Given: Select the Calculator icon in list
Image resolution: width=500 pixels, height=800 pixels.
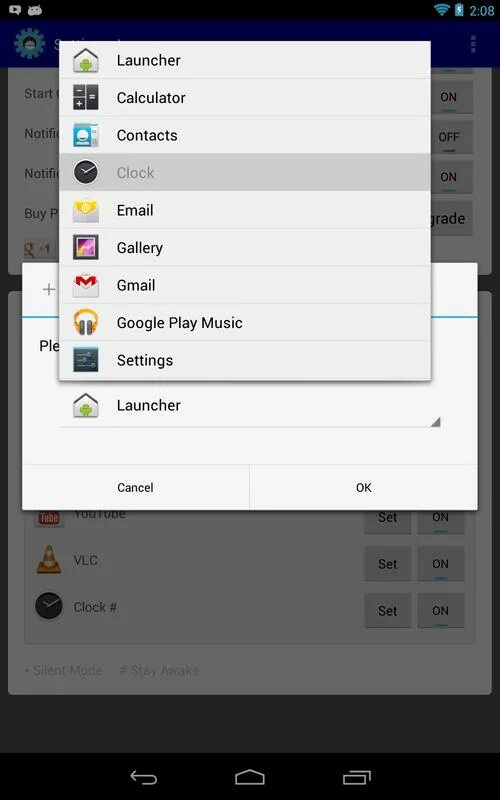Looking at the screenshot, I should [85, 97].
